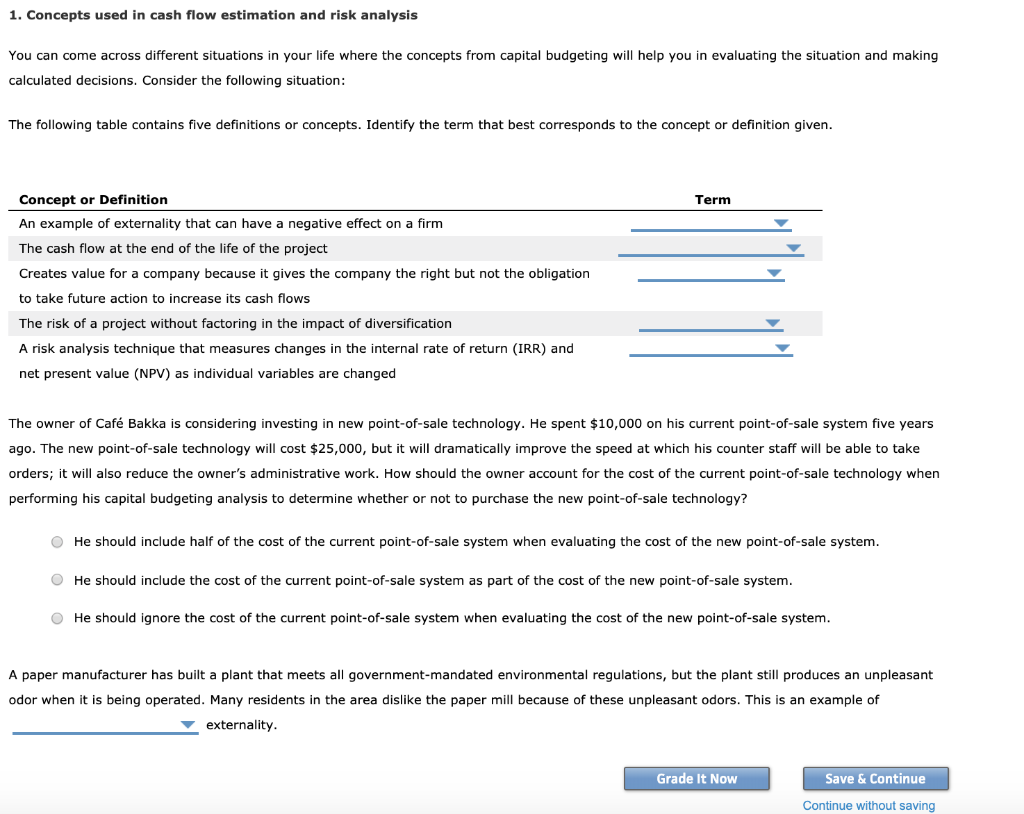Click the blue triangle icon for the negative externality row
1024x814 pixels.
click(x=780, y=223)
